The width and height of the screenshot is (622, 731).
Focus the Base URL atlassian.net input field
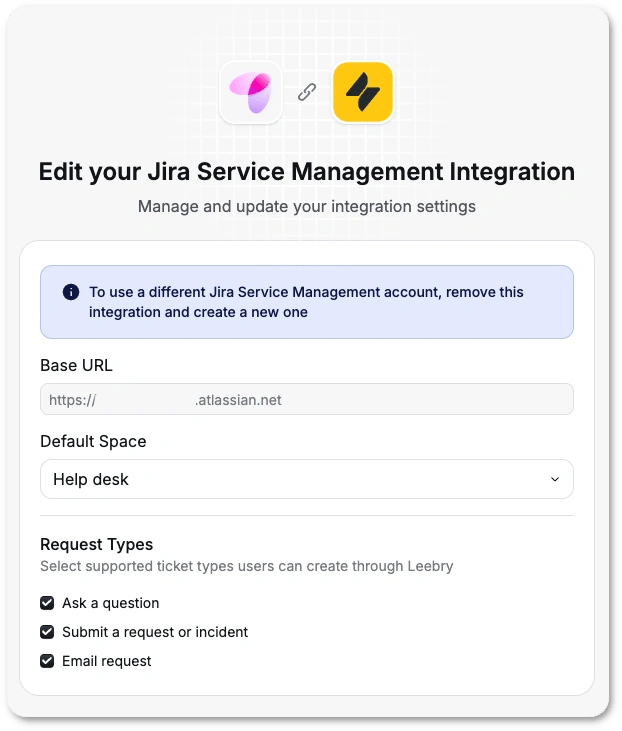(x=307, y=399)
